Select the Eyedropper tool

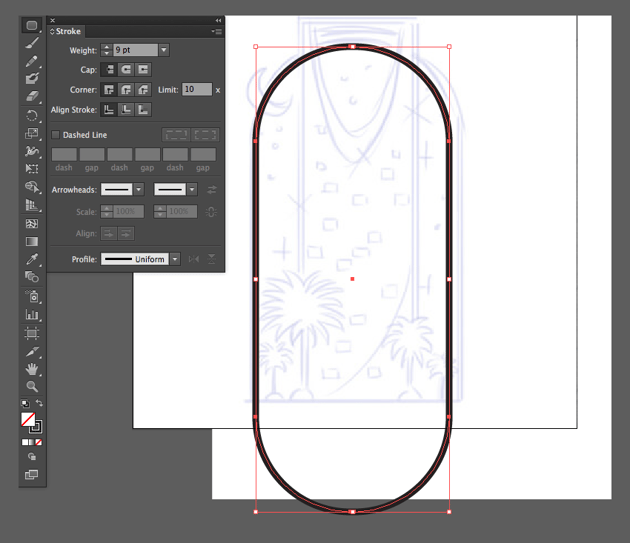tap(32, 259)
